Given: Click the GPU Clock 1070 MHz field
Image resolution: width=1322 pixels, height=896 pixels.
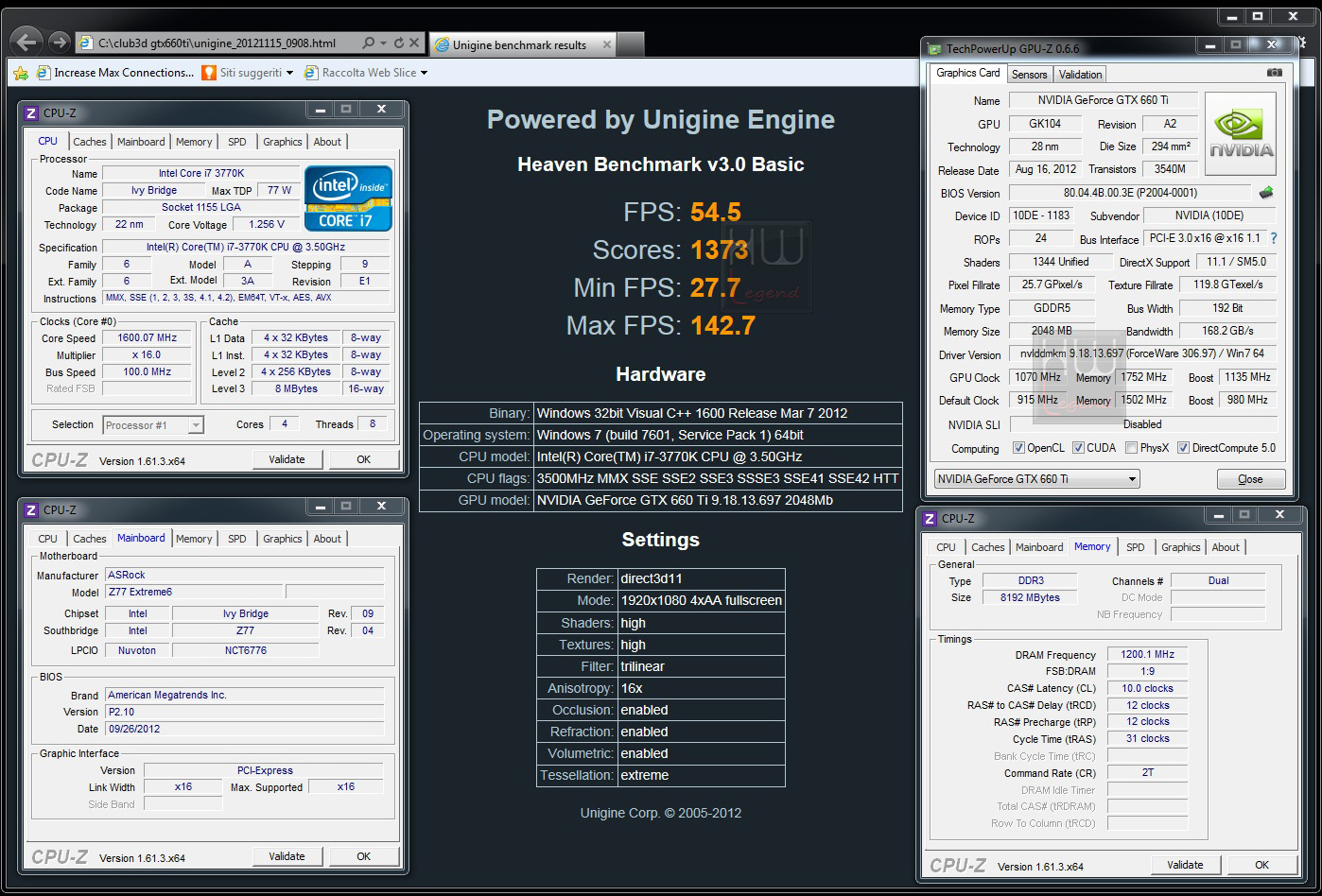Looking at the screenshot, I should (1037, 377).
